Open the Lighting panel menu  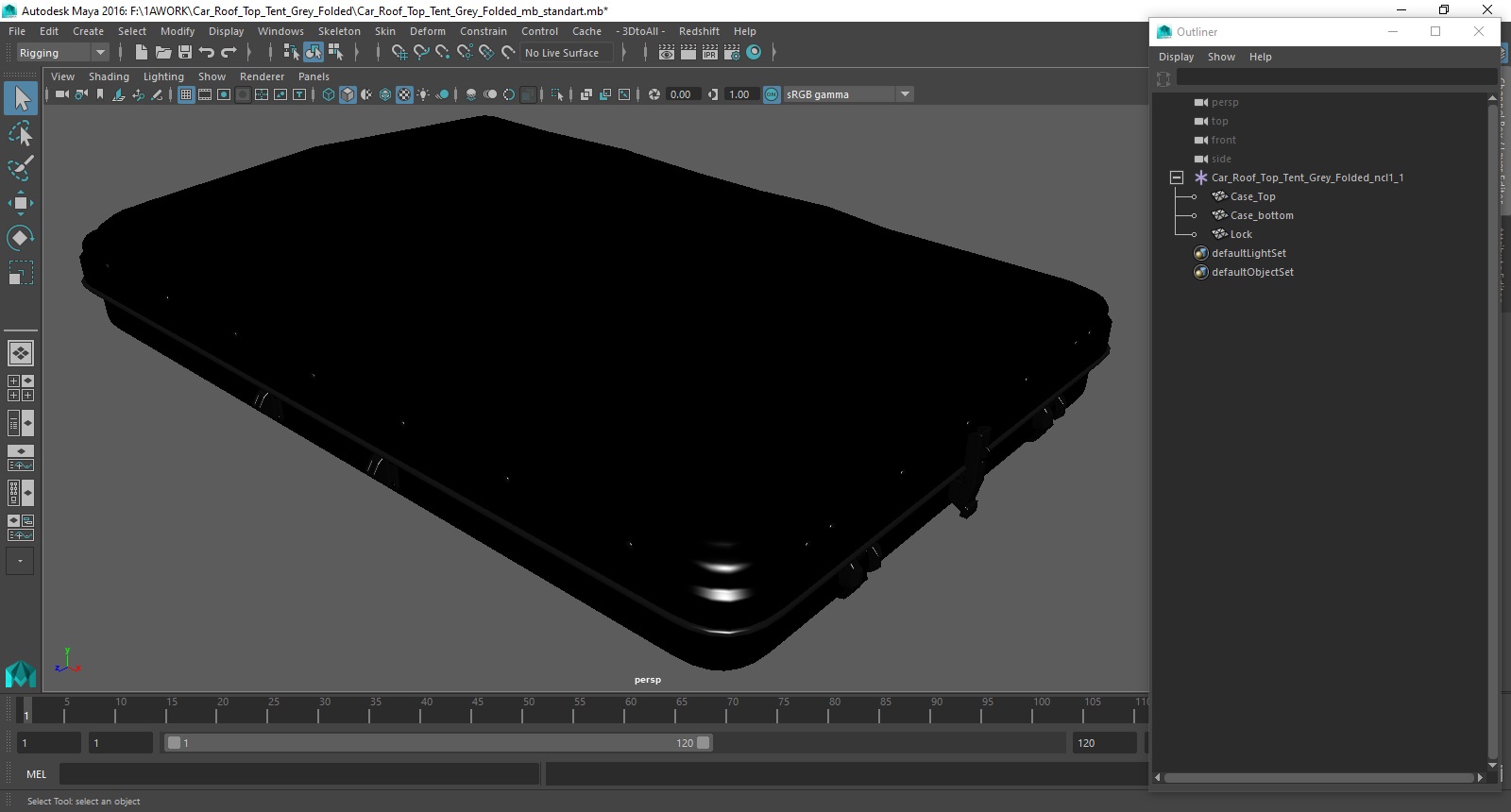coord(163,76)
